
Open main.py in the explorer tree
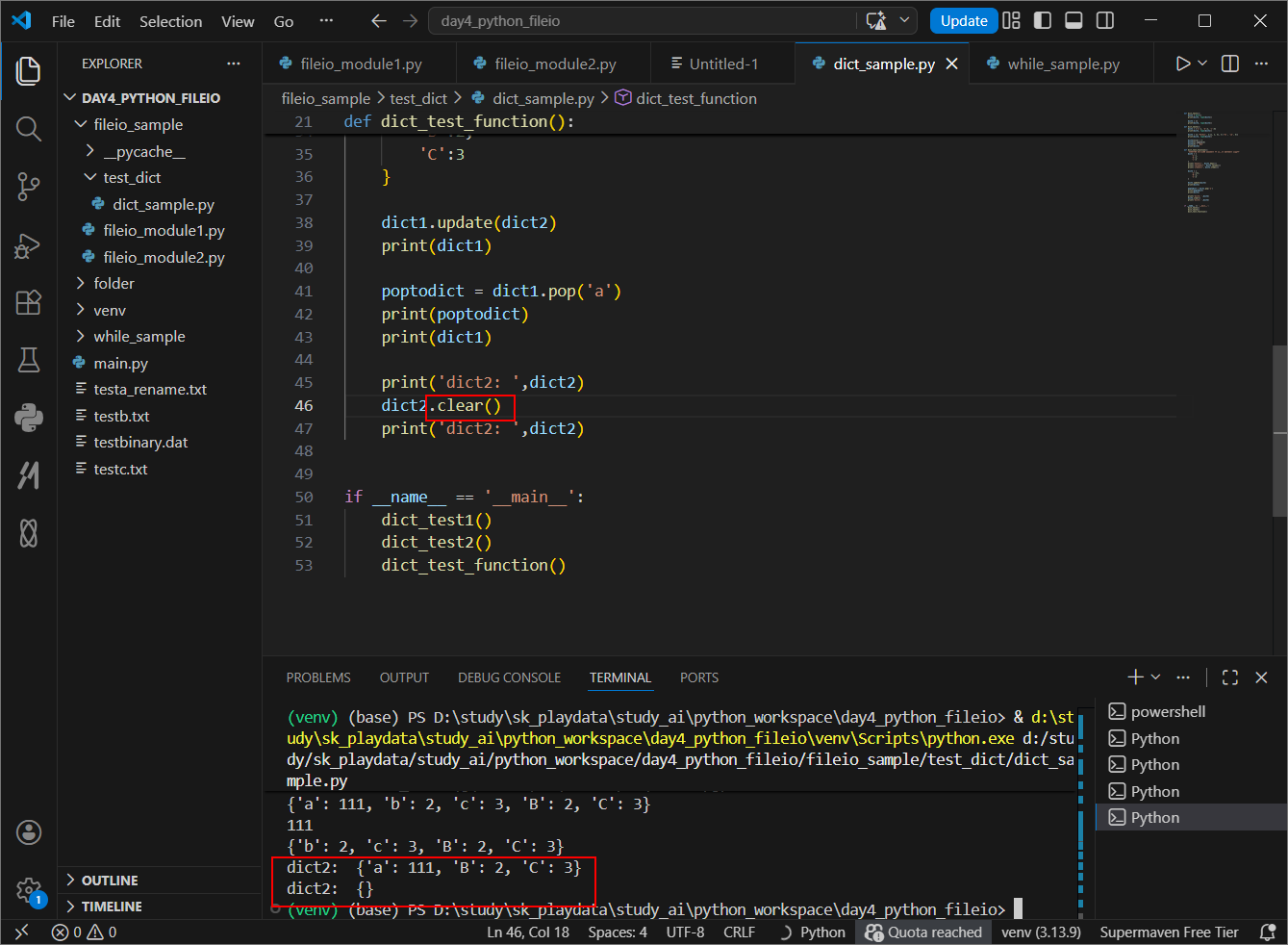pyautogui.click(x=120, y=363)
